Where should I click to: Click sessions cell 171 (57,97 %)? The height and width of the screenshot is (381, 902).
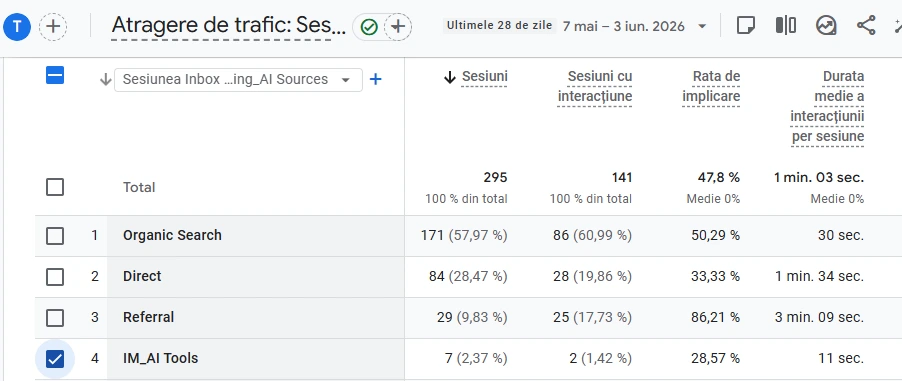[464, 235]
